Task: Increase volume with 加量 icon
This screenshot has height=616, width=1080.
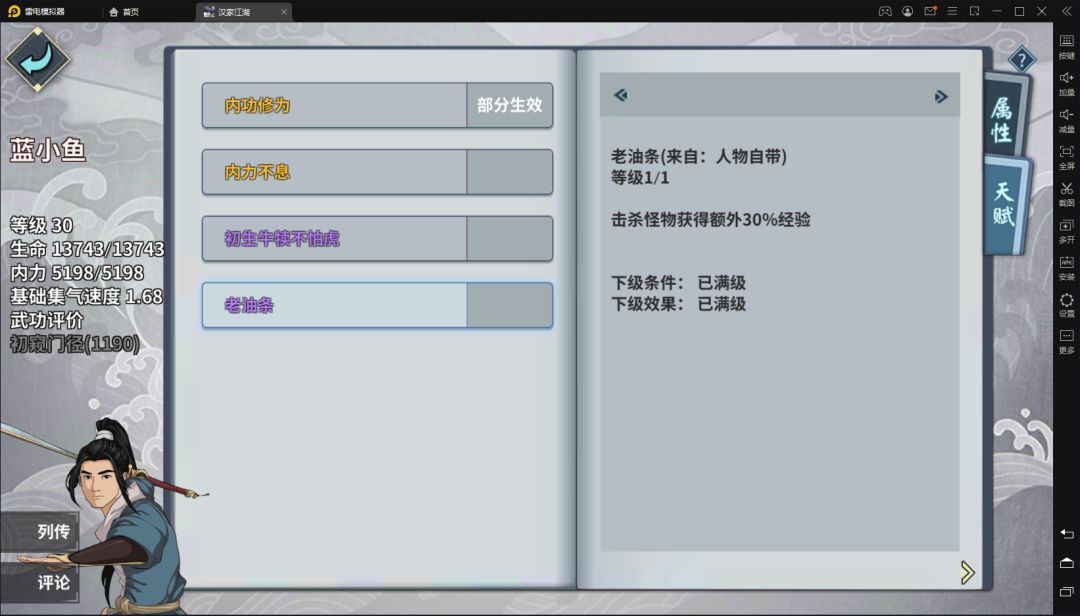Action: [1066, 83]
